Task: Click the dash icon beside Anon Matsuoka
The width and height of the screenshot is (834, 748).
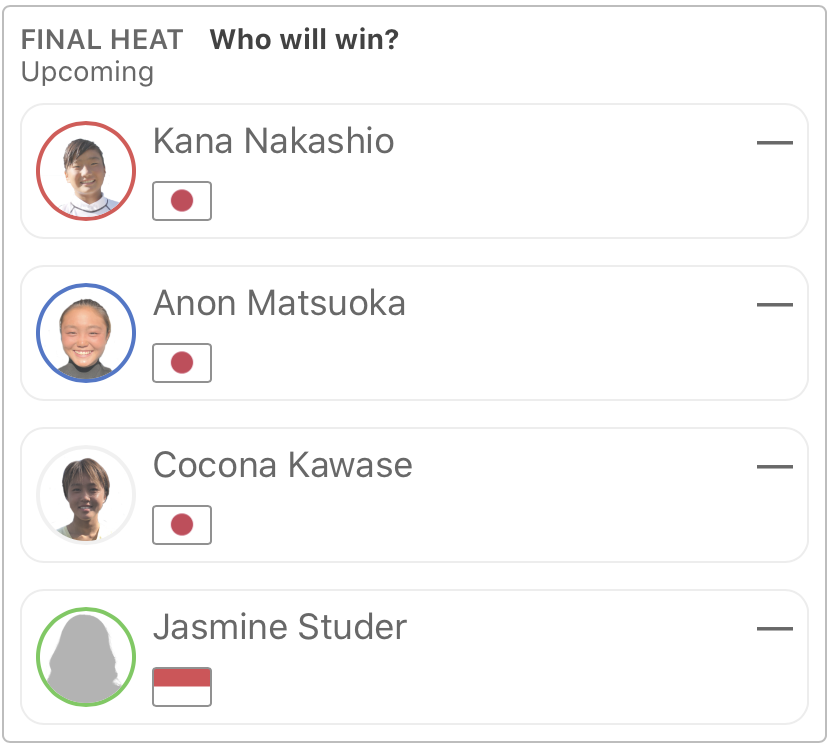Action: (774, 305)
